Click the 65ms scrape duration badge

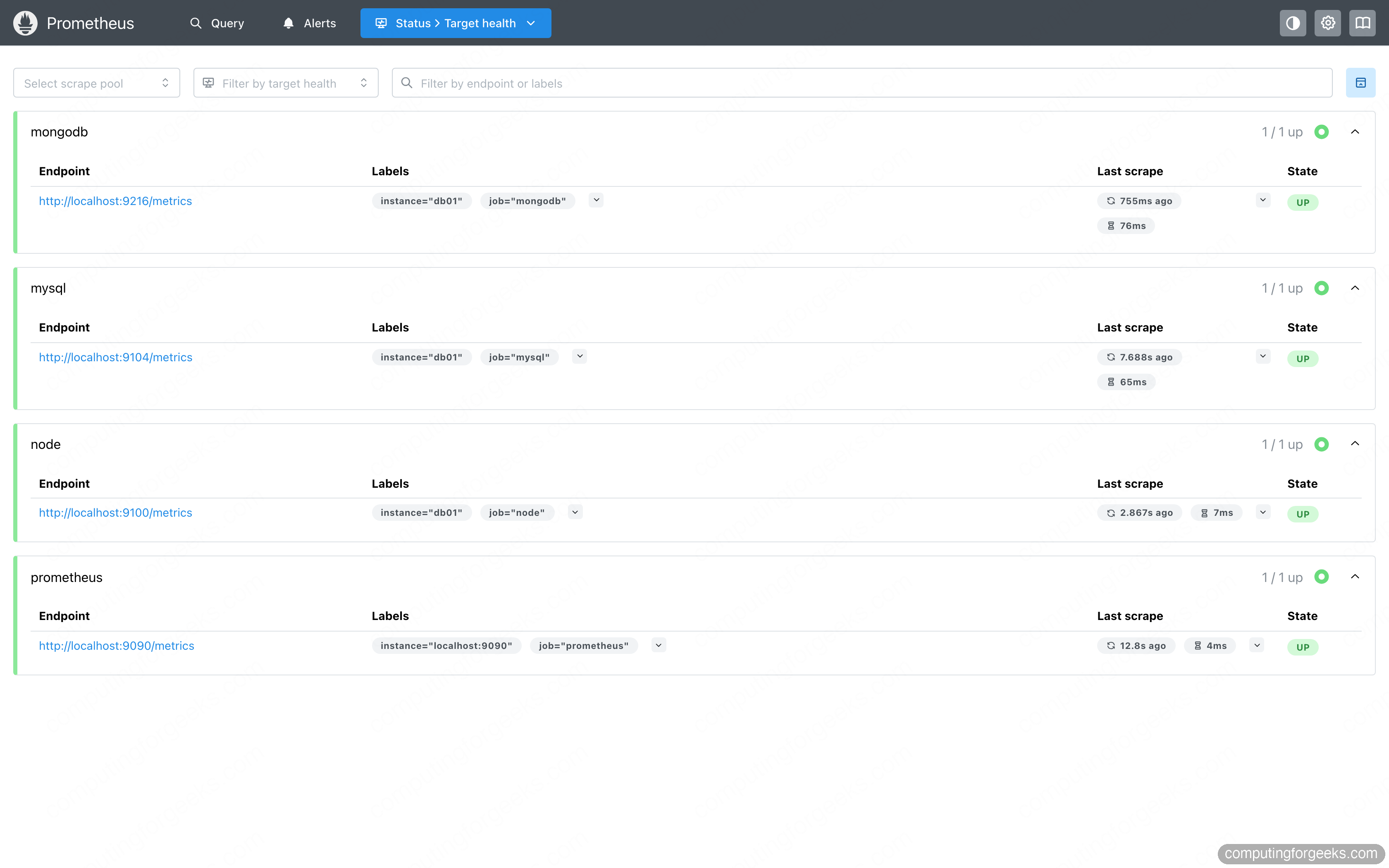1126,382
